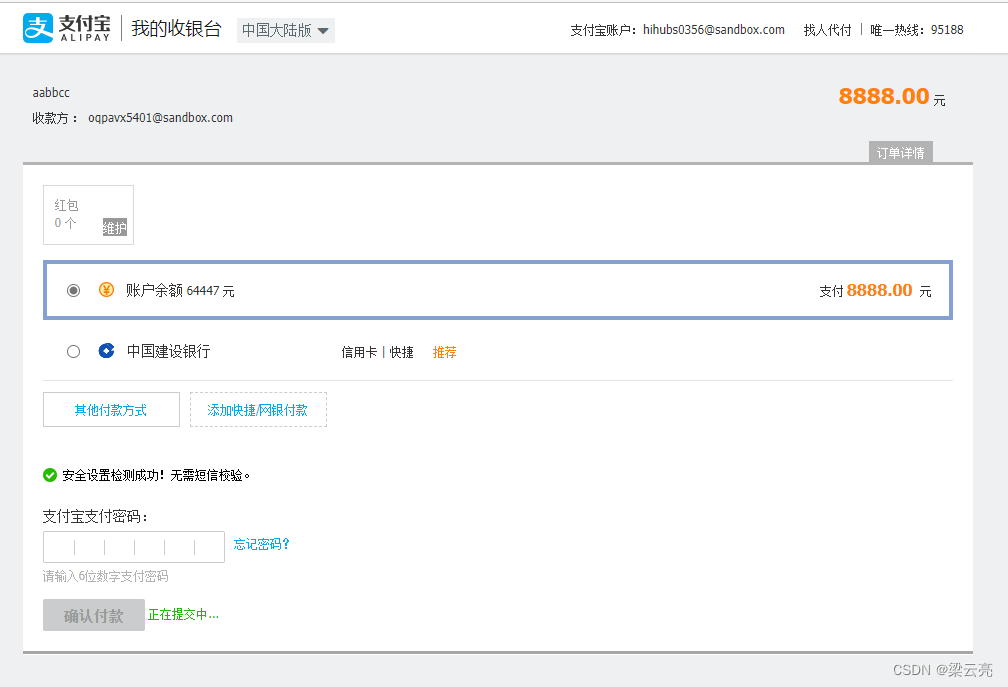This screenshot has width=1008, height=687.
Task: Click the 维护 label in 红包 box
Action: pyautogui.click(x=114, y=228)
